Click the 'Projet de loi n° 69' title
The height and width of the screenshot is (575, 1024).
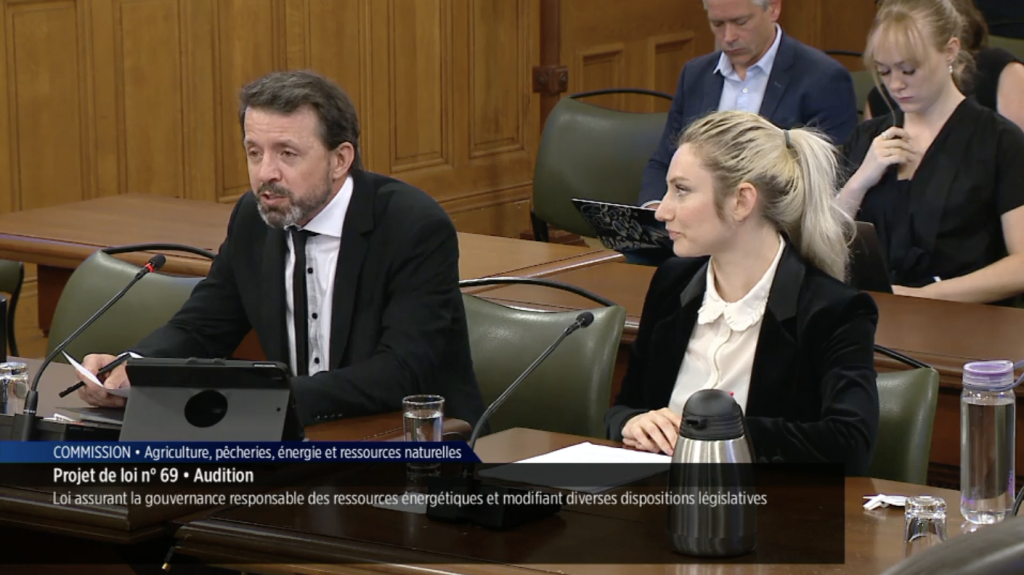[x=116, y=476]
